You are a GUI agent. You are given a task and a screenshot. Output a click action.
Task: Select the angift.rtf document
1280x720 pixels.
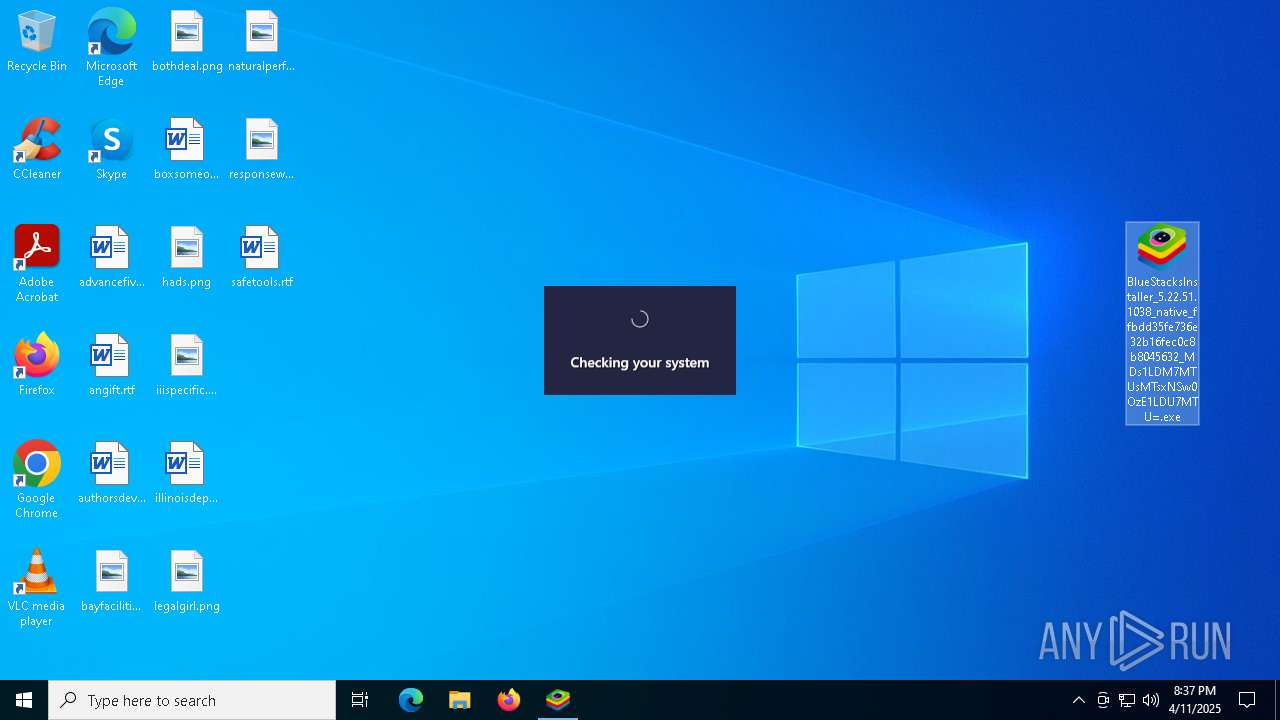tap(111, 366)
